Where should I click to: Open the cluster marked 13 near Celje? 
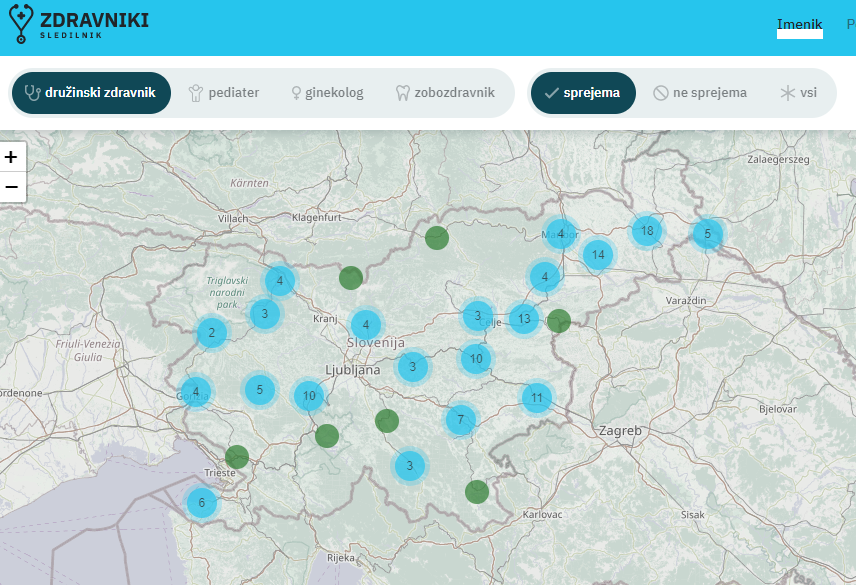[x=523, y=319]
